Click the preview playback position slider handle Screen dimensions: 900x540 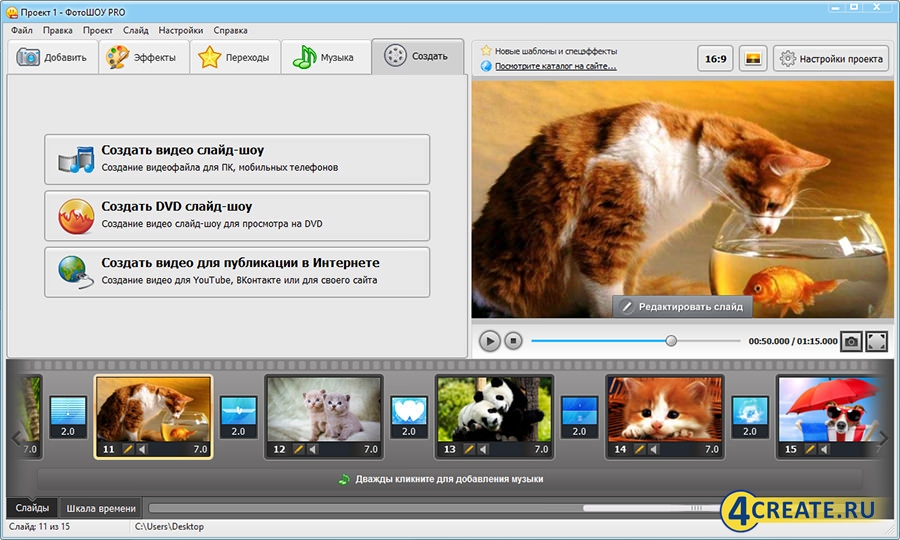(671, 341)
